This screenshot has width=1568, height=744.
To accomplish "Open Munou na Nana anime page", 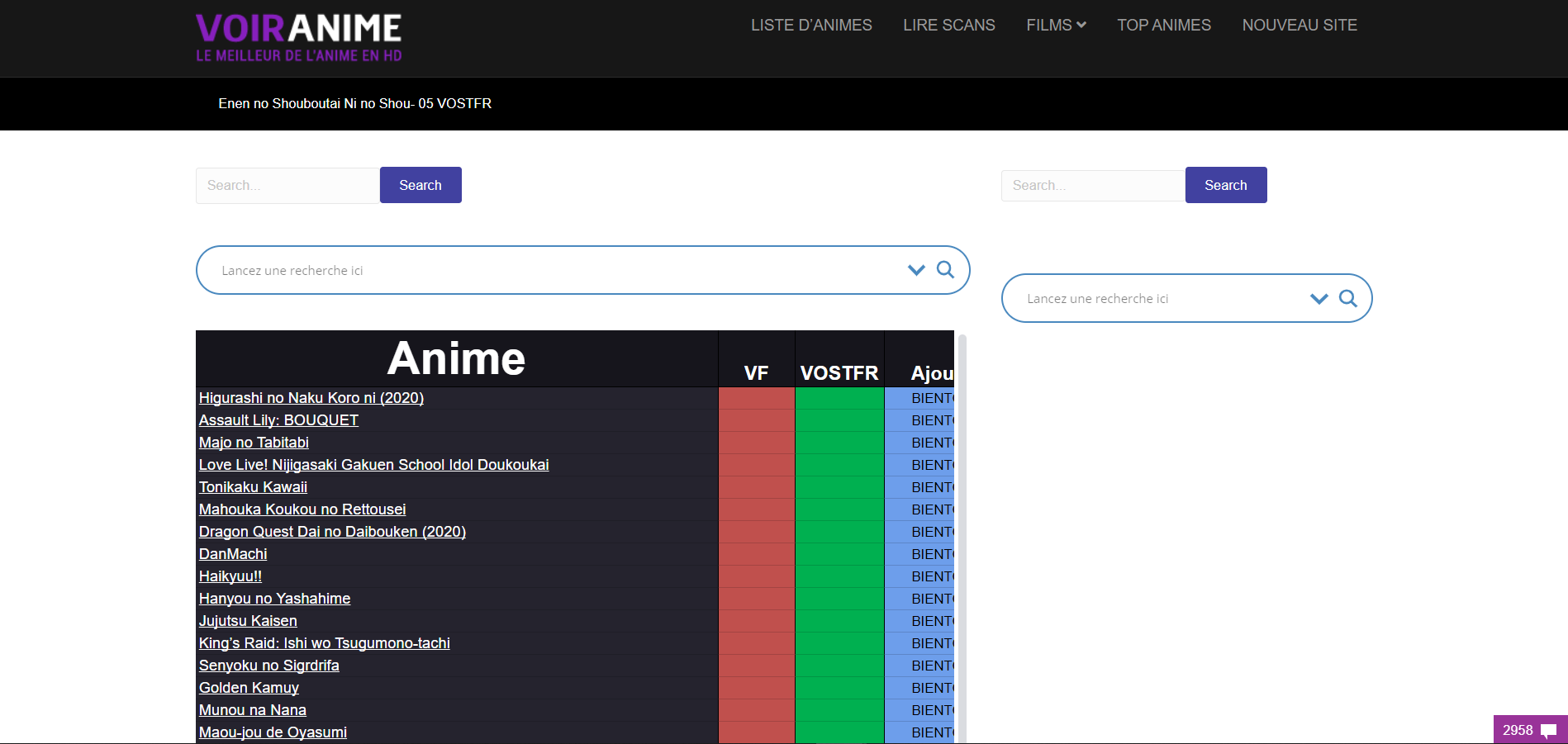I will click(253, 710).
